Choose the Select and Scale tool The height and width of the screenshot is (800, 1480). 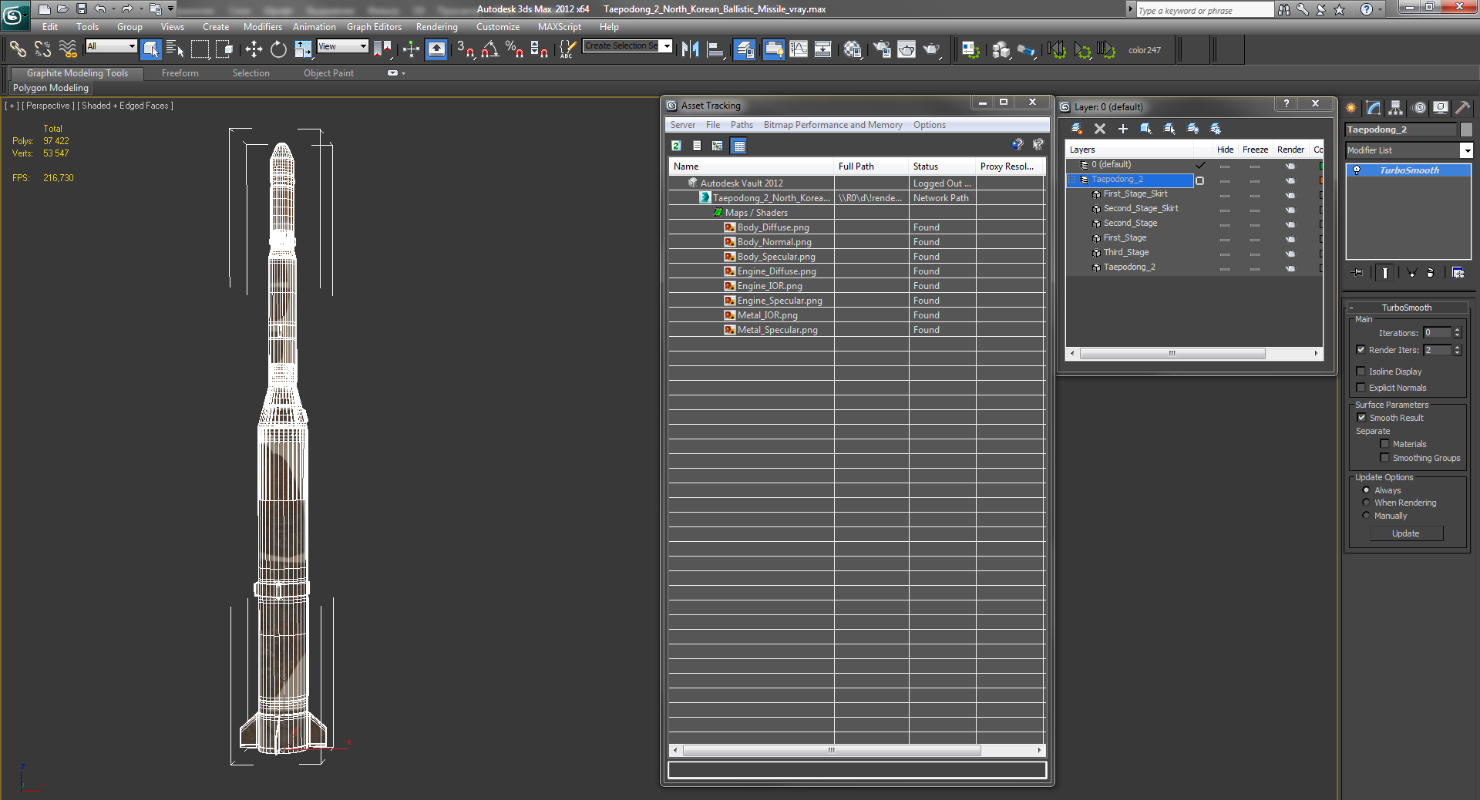(302, 48)
